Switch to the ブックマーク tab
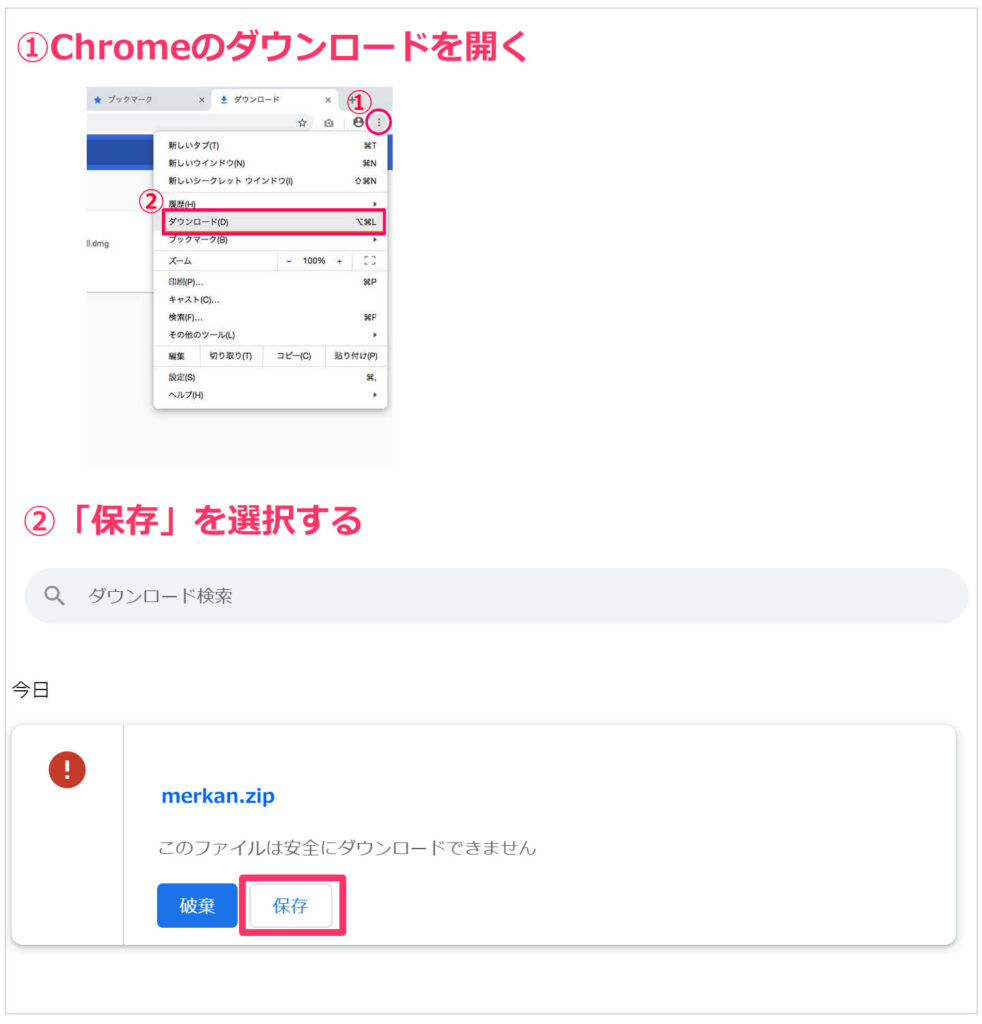 pyautogui.click(x=140, y=100)
